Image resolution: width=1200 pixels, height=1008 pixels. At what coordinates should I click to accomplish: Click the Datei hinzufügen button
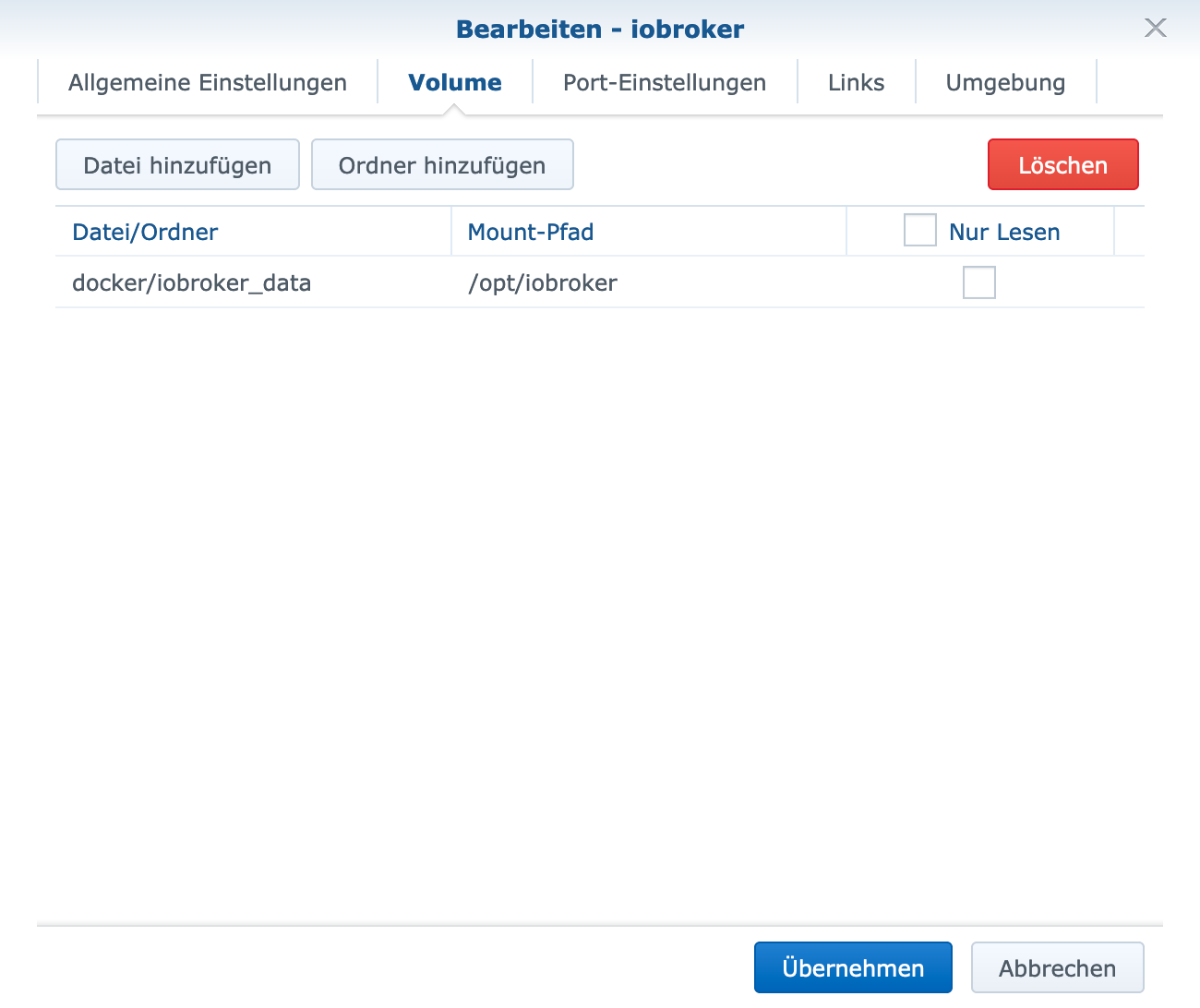click(x=177, y=164)
